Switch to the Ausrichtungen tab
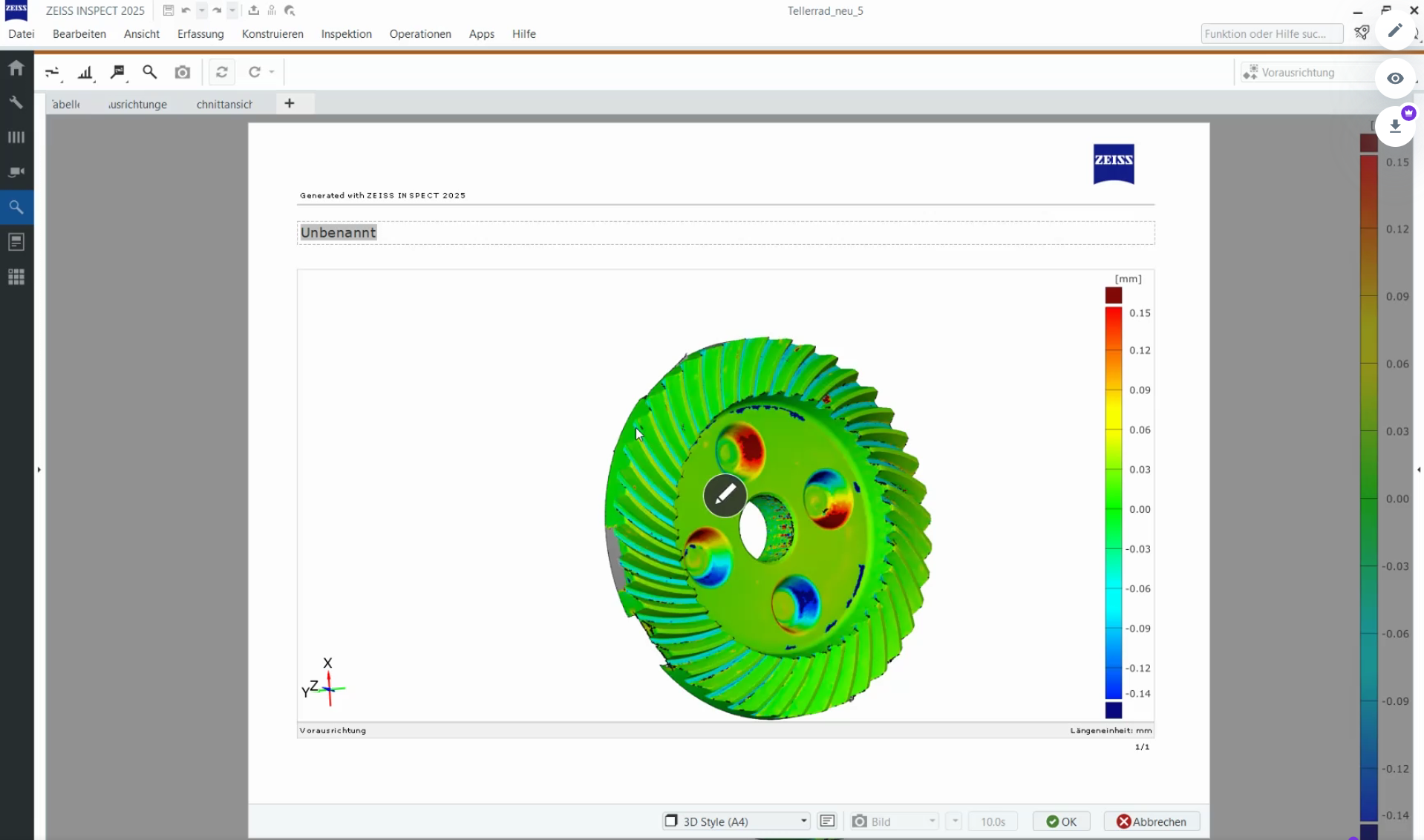 [138, 104]
